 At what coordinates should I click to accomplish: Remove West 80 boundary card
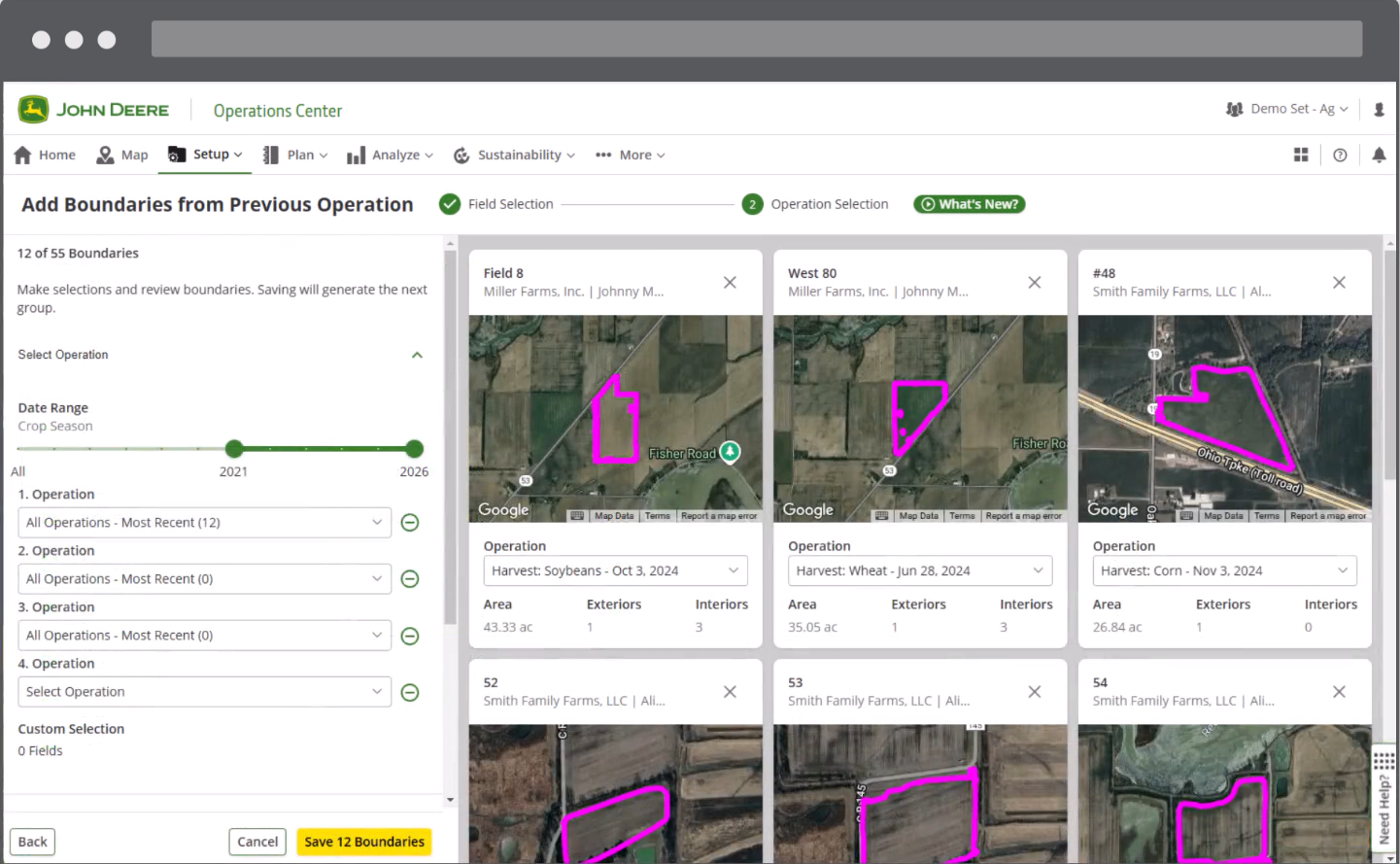(1035, 282)
